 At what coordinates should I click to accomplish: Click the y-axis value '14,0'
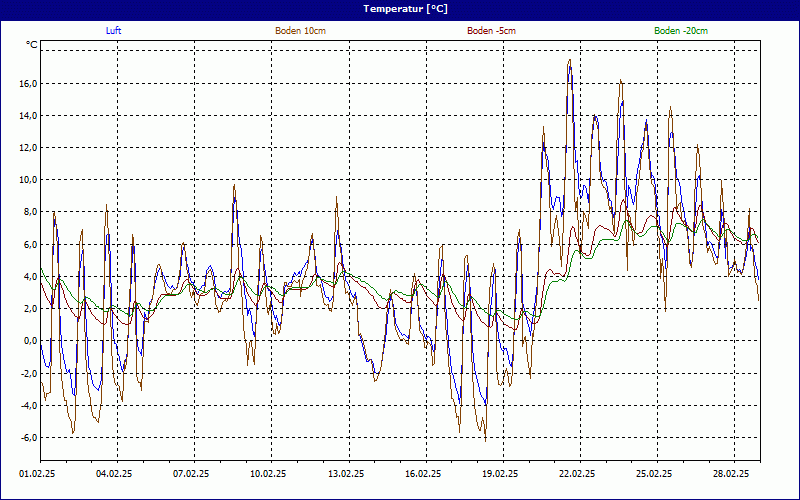pyautogui.click(x=29, y=116)
